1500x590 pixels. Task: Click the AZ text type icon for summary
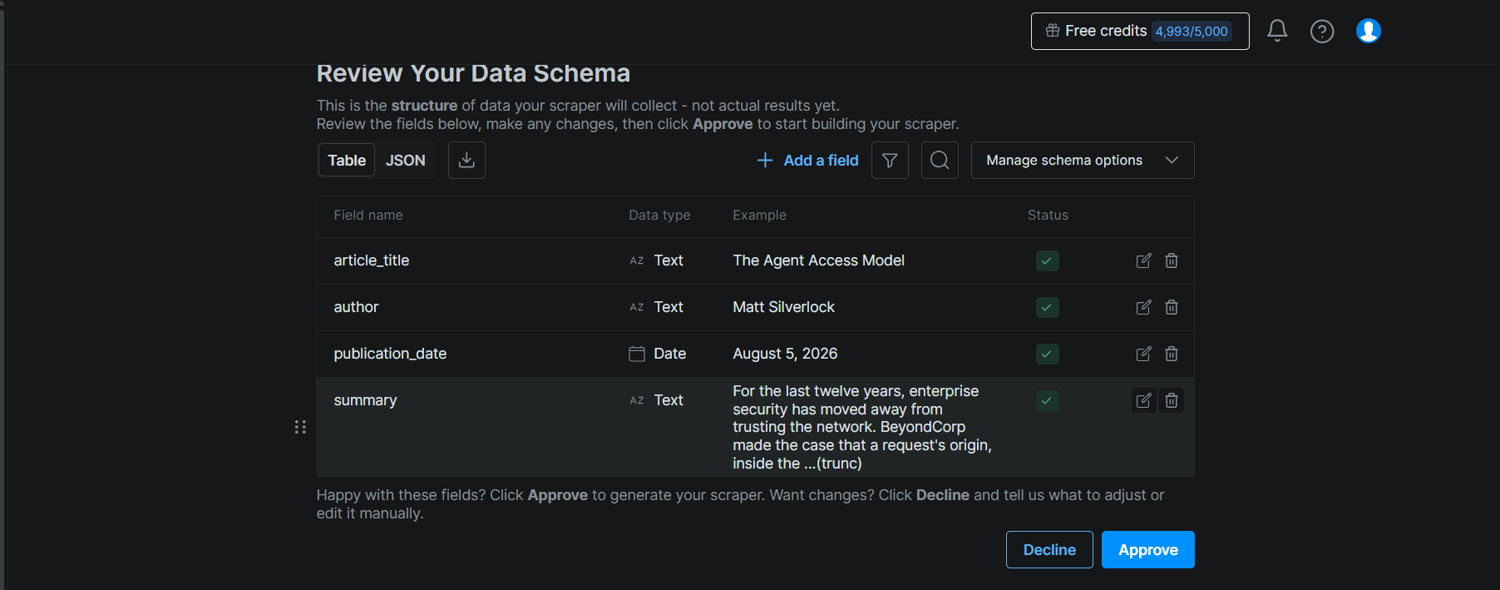pos(637,400)
